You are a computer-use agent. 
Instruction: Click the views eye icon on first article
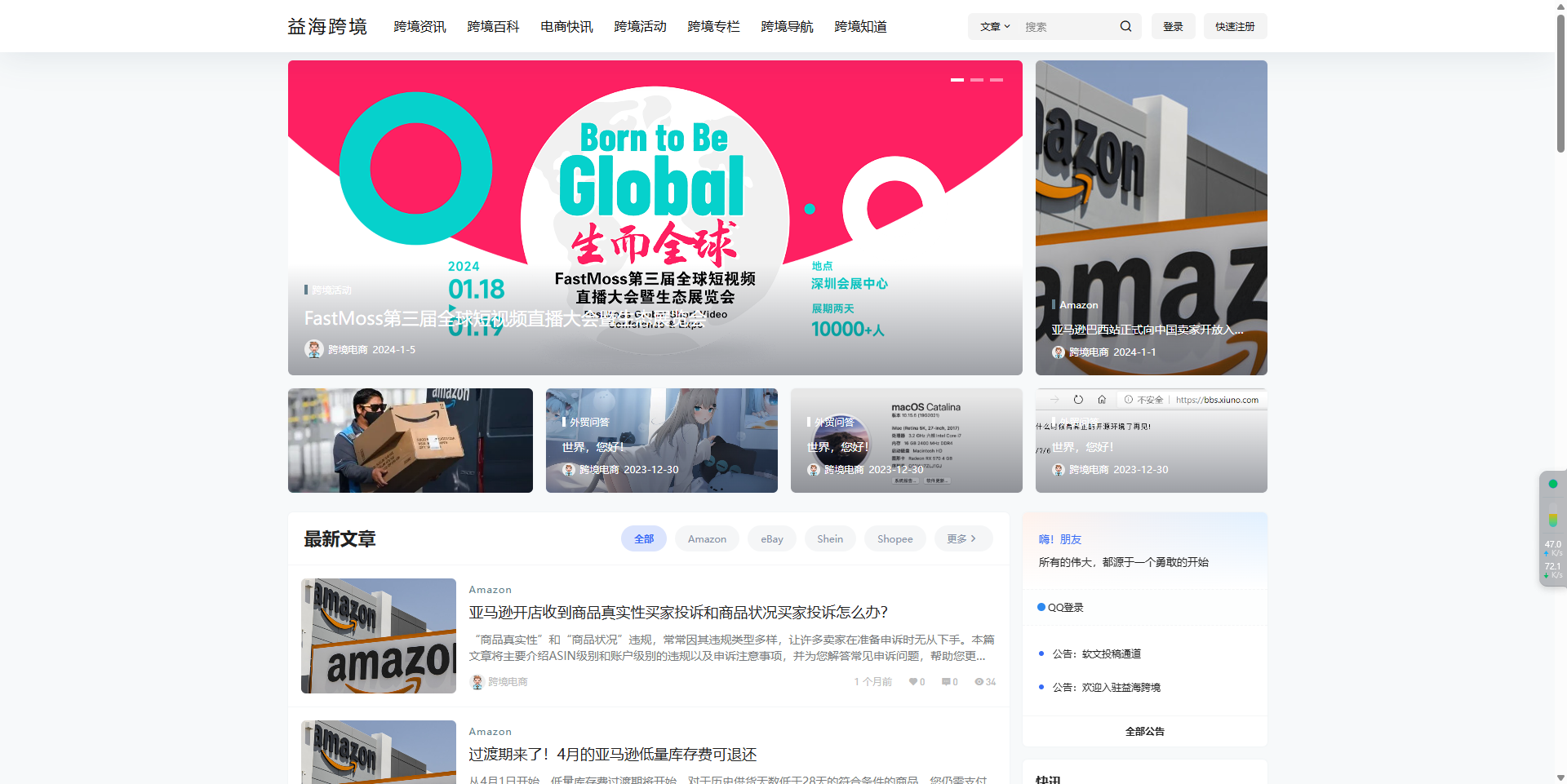click(979, 682)
